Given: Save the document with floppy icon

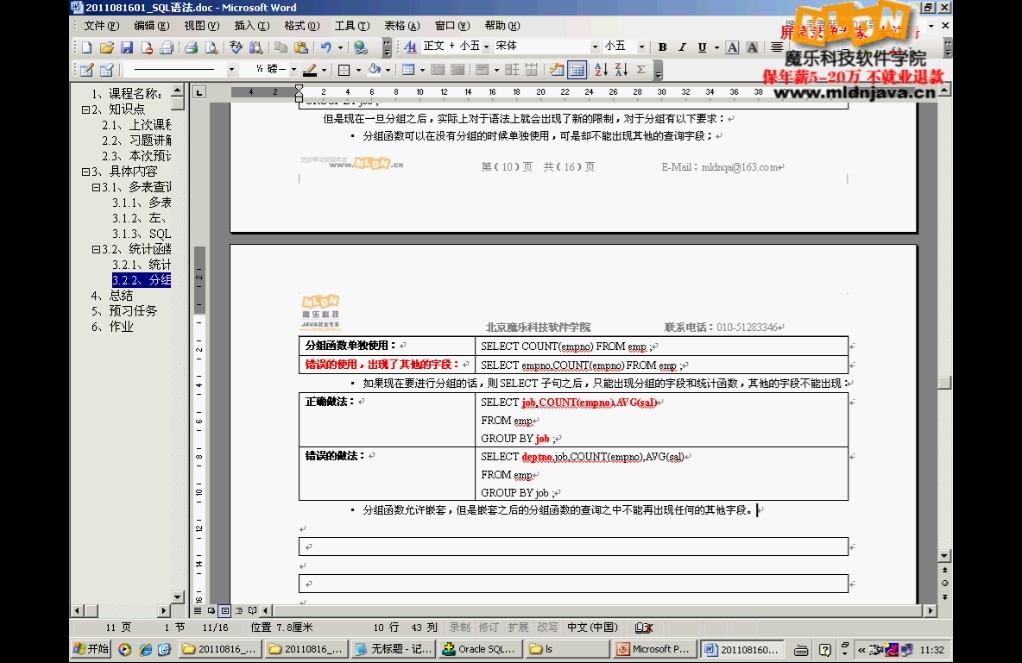Looking at the screenshot, I should [127, 47].
